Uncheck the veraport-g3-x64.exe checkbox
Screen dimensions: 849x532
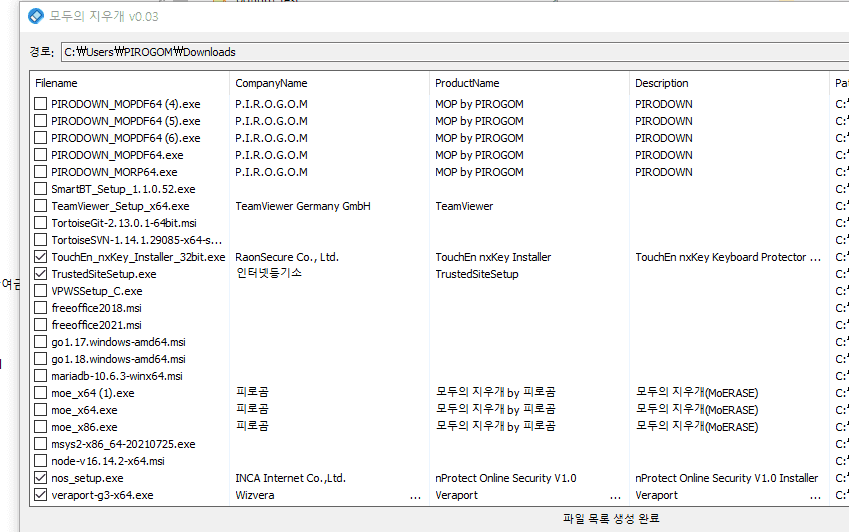[x=41, y=495]
